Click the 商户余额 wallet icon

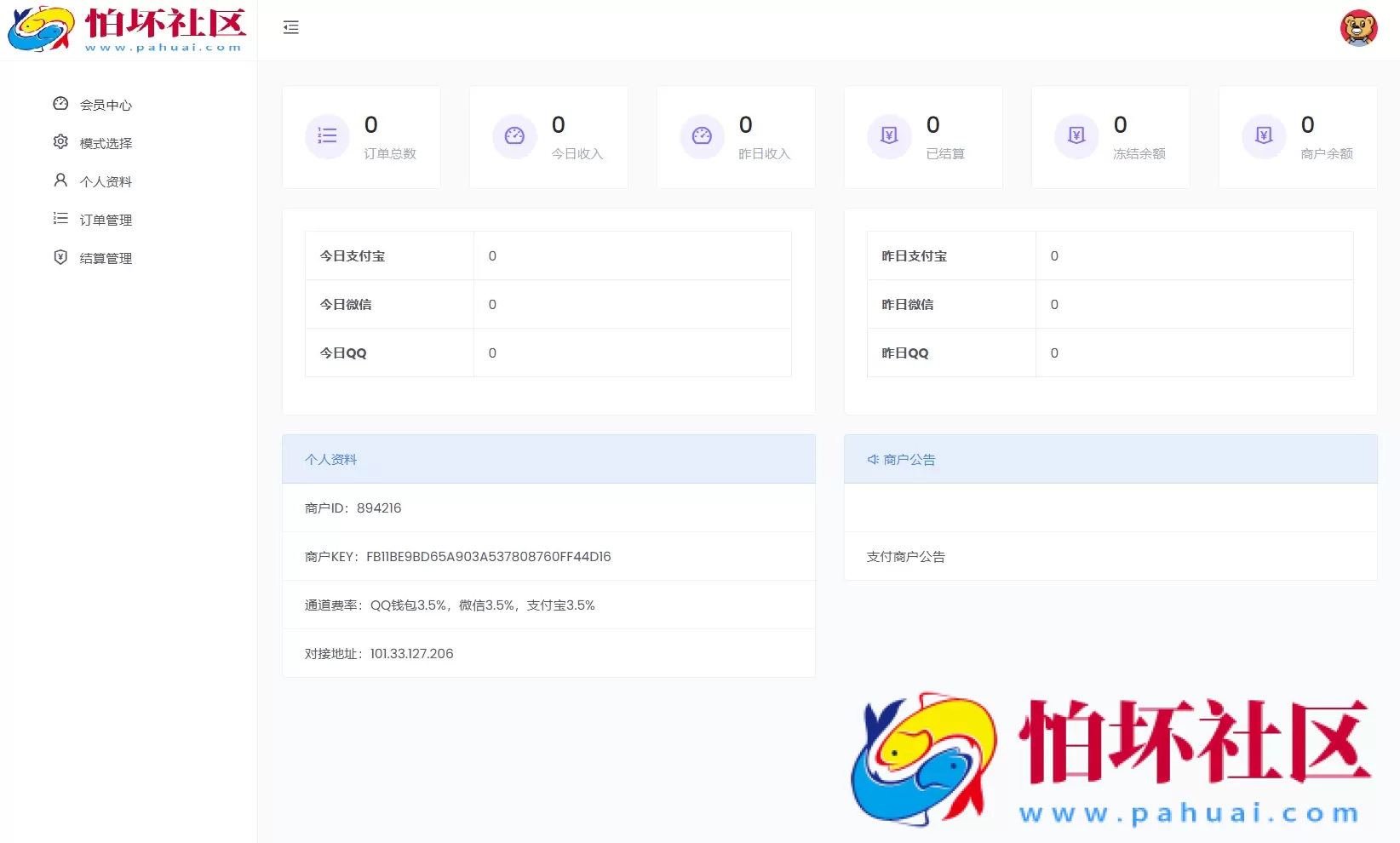coord(1264,135)
